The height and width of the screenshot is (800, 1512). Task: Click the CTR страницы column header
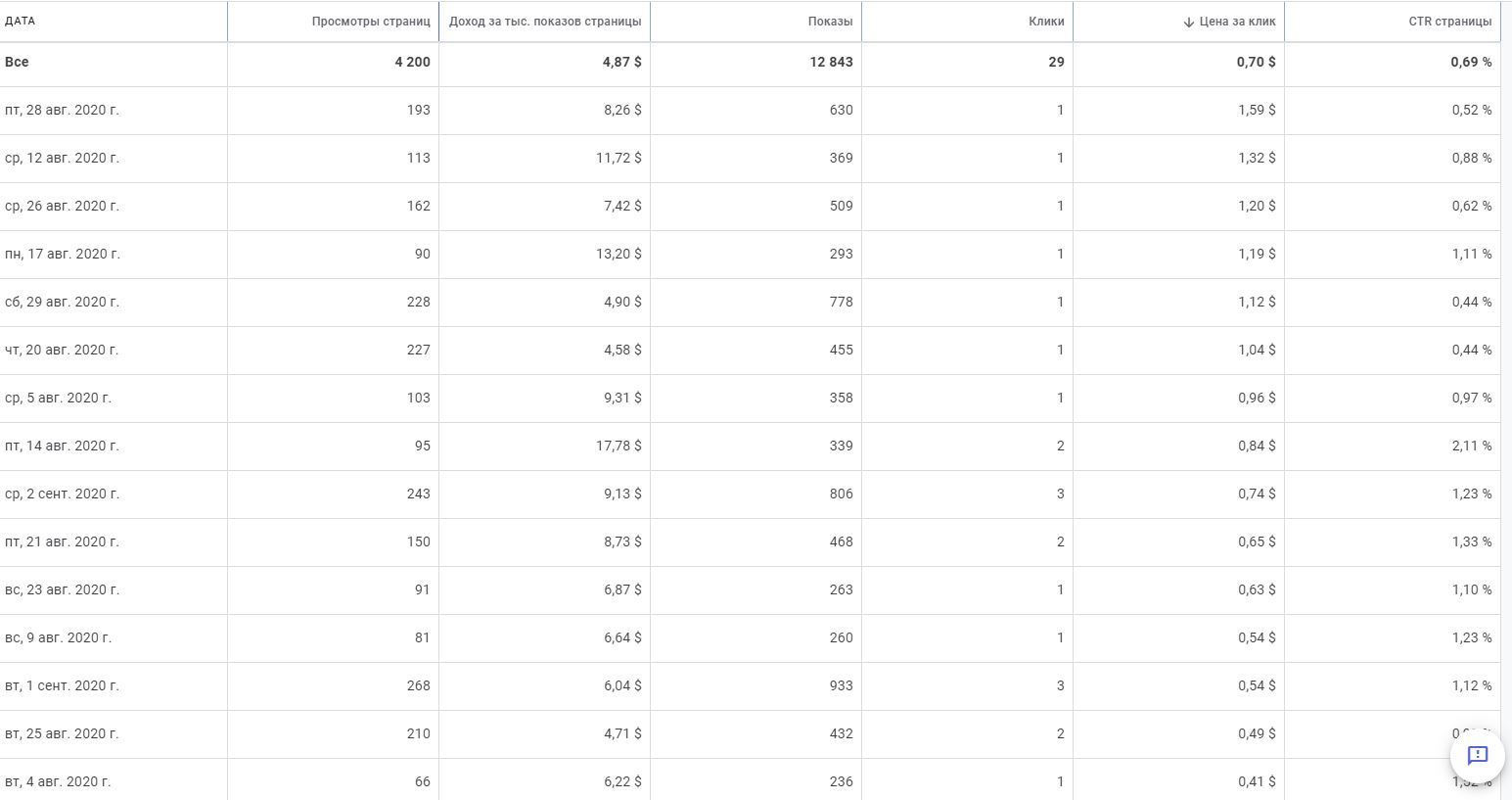(1449, 22)
